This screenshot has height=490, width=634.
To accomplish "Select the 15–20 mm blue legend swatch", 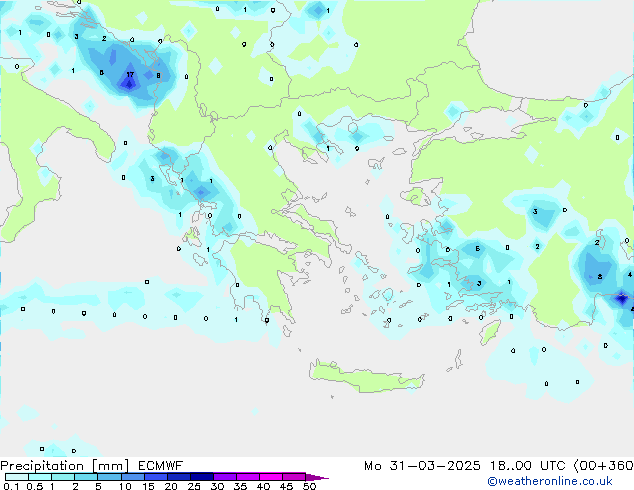I will [x=156, y=477].
